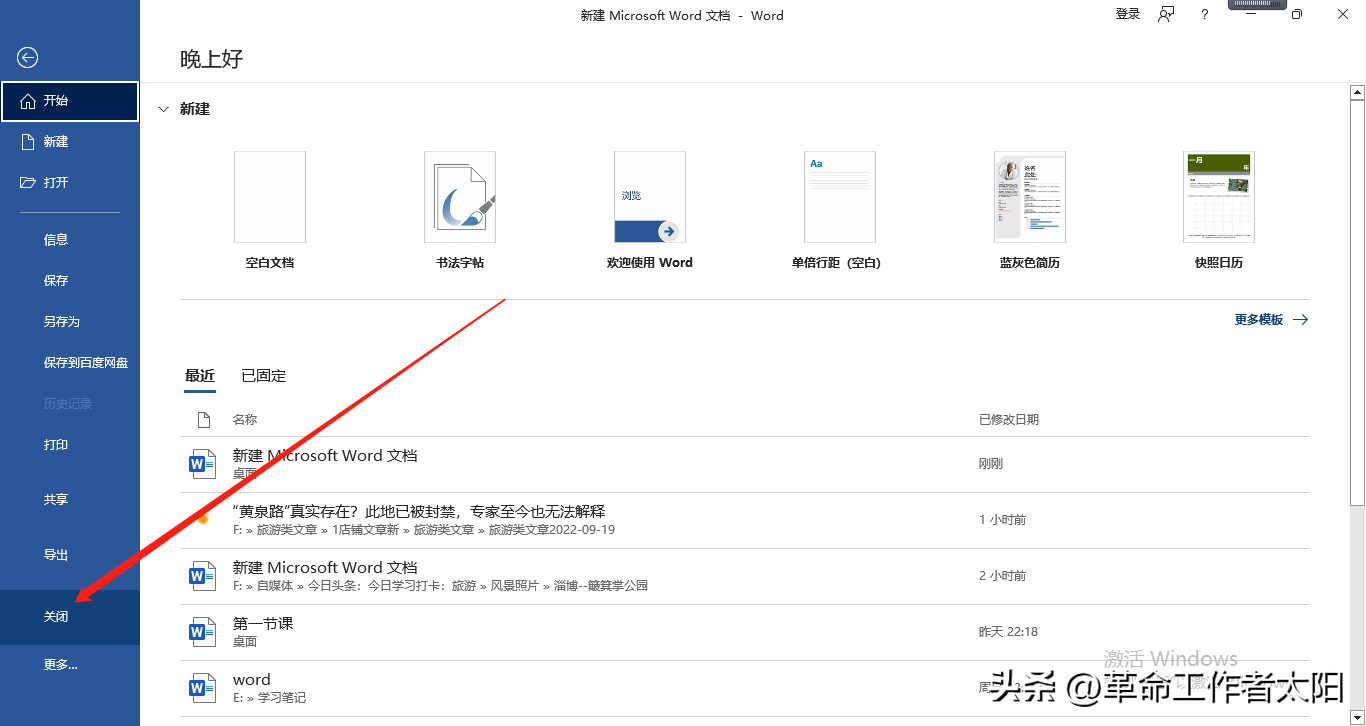This screenshot has height=726, width=1366.
Task: Click the 1 小时前 date entry
Action: click(x=1002, y=520)
